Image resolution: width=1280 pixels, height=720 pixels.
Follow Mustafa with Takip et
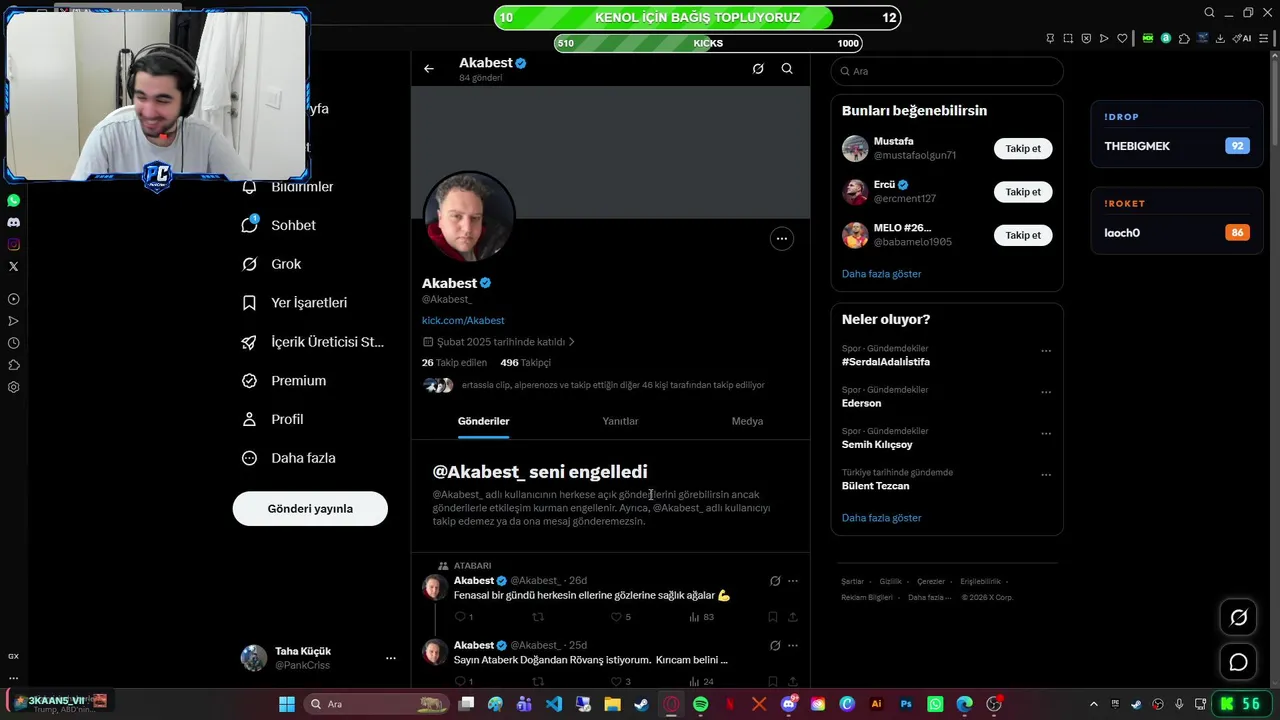pyautogui.click(x=1023, y=149)
